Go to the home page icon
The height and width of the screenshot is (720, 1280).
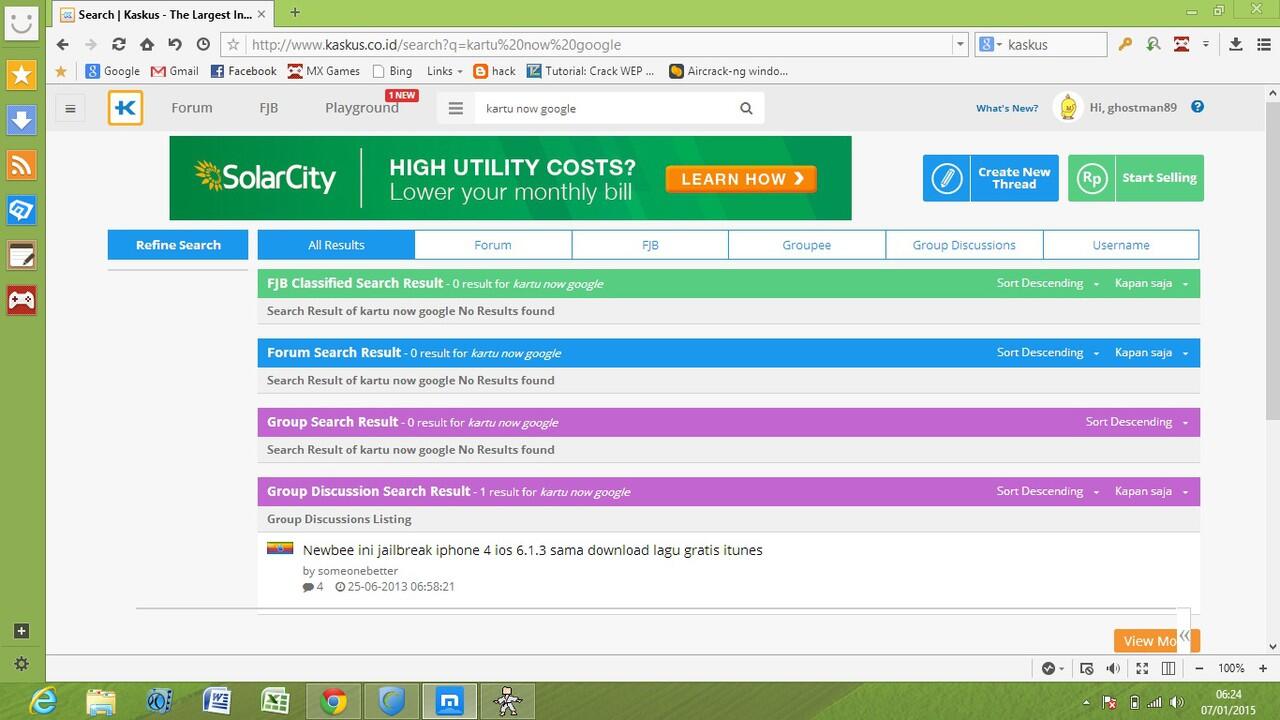pos(147,44)
